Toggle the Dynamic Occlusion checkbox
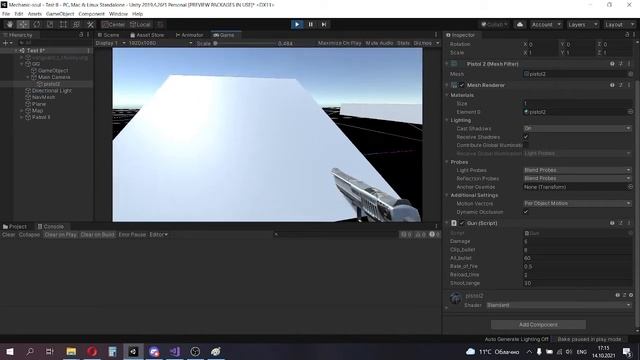The image size is (640, 360). coord(526,212)
